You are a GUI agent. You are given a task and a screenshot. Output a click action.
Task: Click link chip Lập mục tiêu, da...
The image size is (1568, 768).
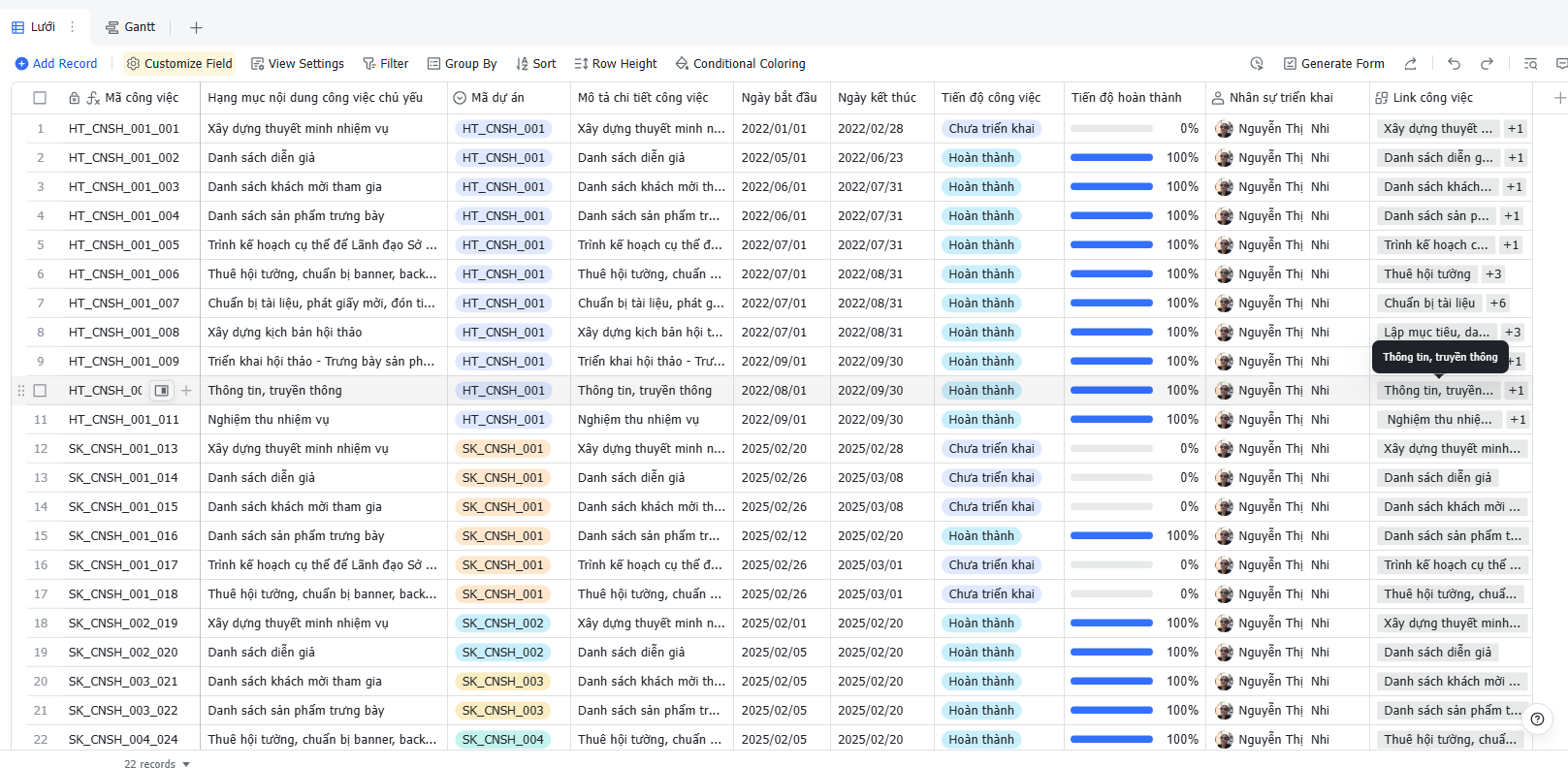tap(1436, 332)
